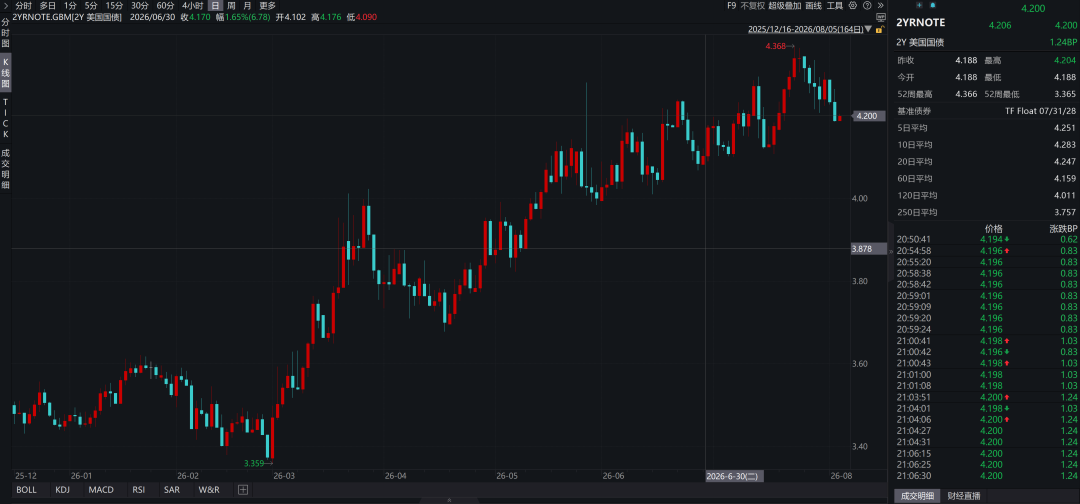Click the double-chevron more tools icon
The image size is (1080, 504).
point(880,6)
